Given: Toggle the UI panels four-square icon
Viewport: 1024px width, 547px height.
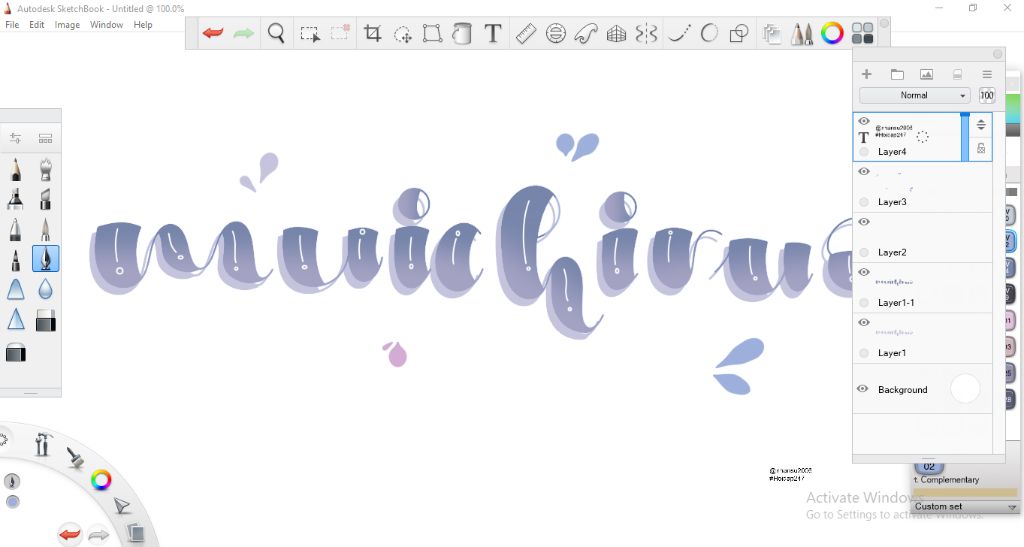Looking at the screenshot, I should (x=863, y=33).
